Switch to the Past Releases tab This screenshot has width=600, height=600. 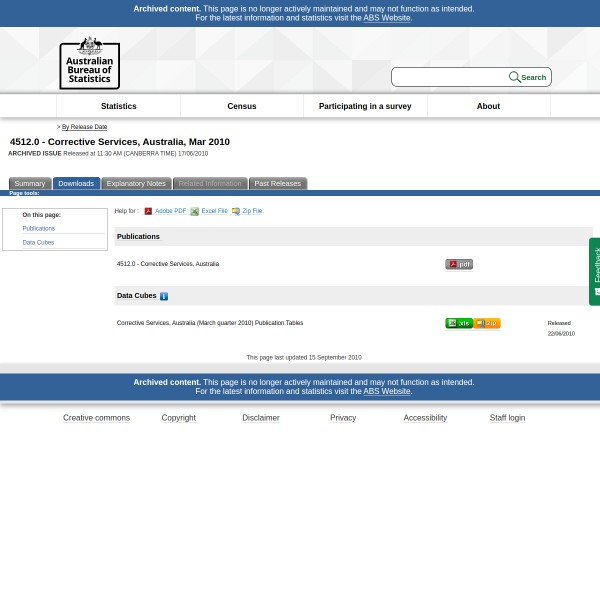[277, 183]
